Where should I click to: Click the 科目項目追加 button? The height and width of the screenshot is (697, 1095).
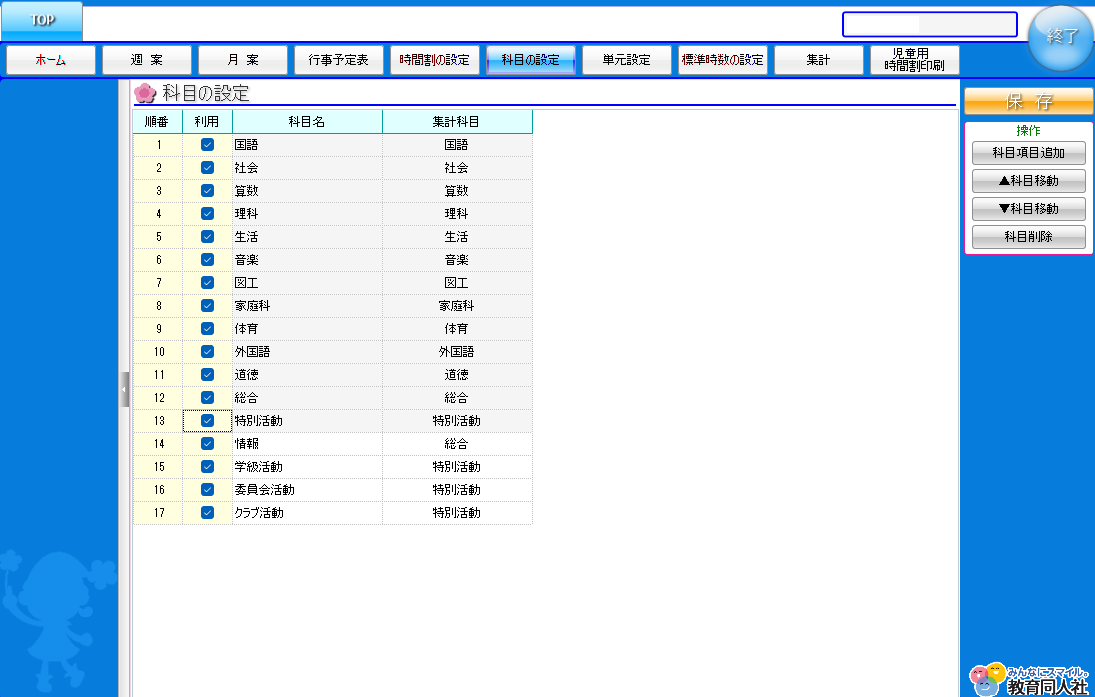1028,153
